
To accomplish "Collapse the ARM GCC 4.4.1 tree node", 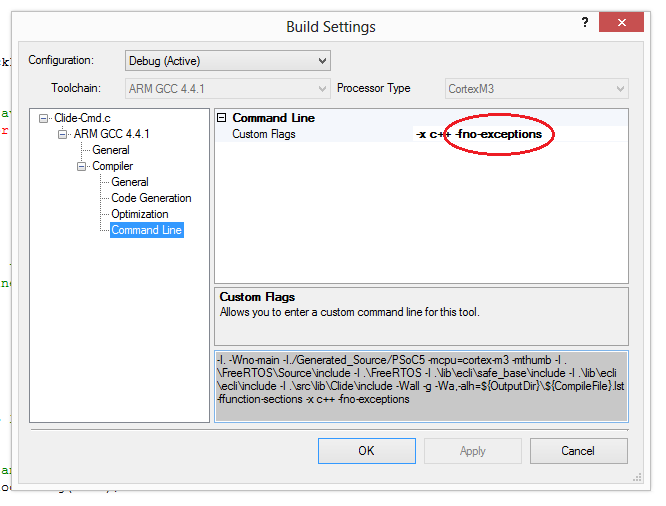I will (x=63, y=134).
